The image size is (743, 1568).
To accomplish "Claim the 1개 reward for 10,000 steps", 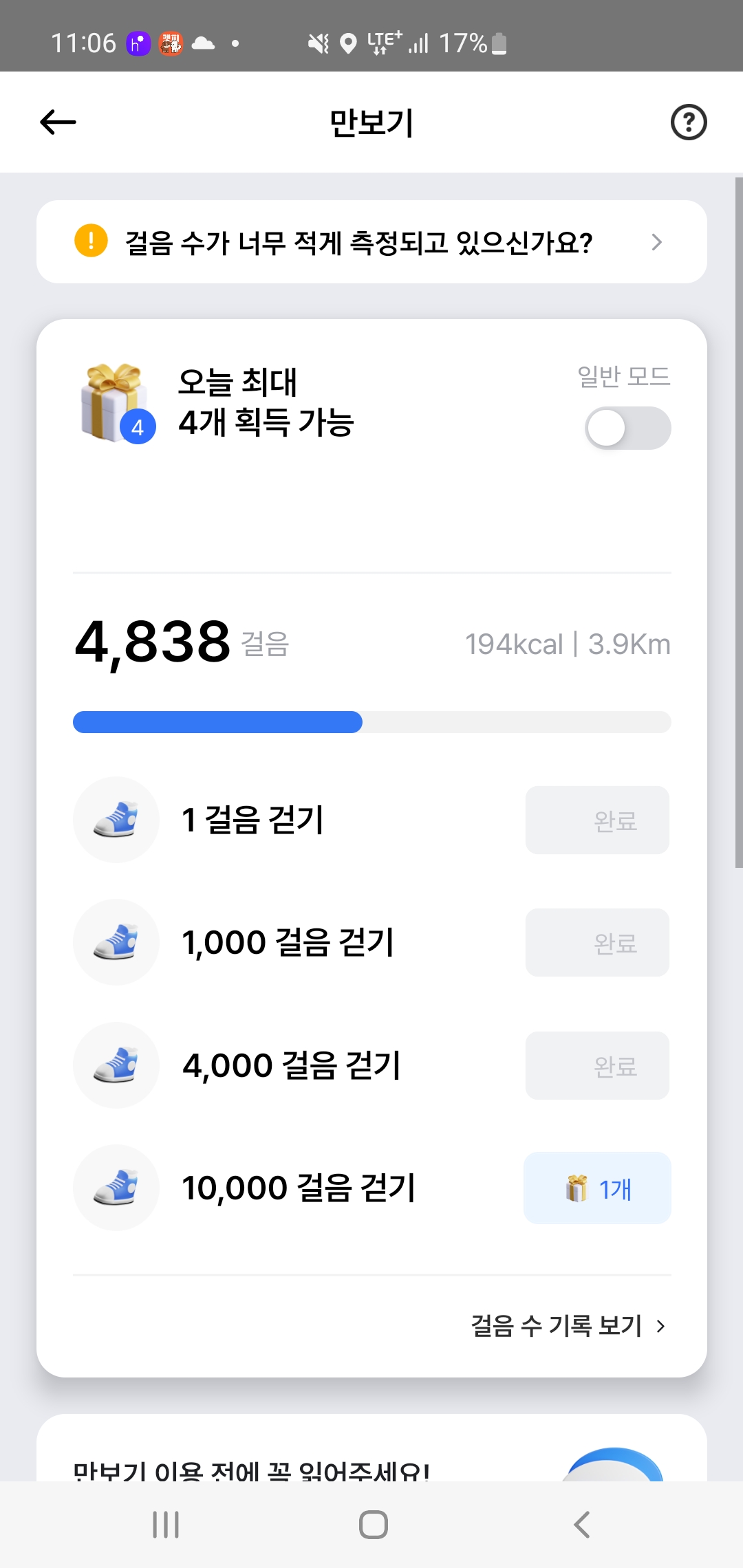I will coord(597,1188).
